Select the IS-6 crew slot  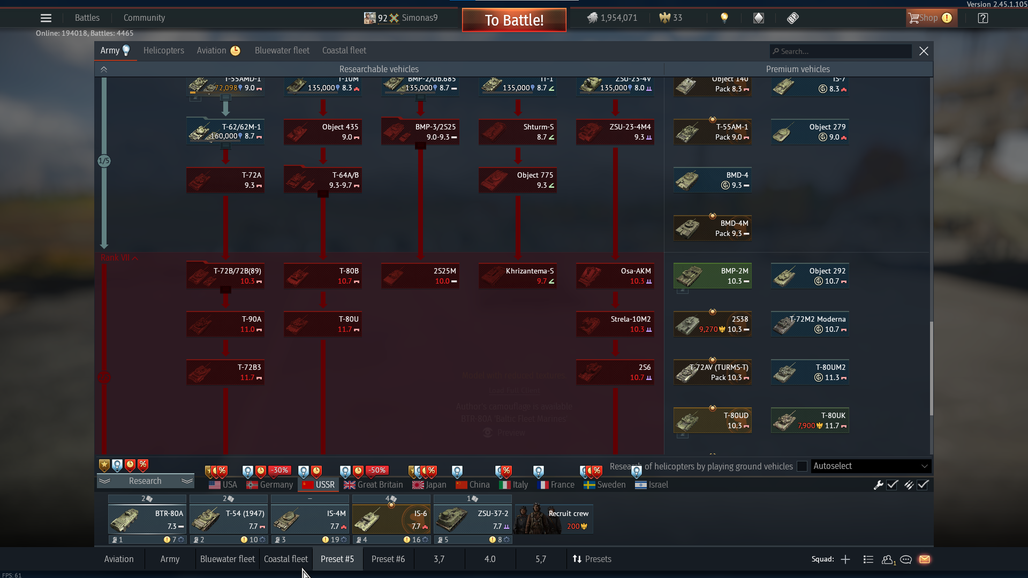point(391,520)
